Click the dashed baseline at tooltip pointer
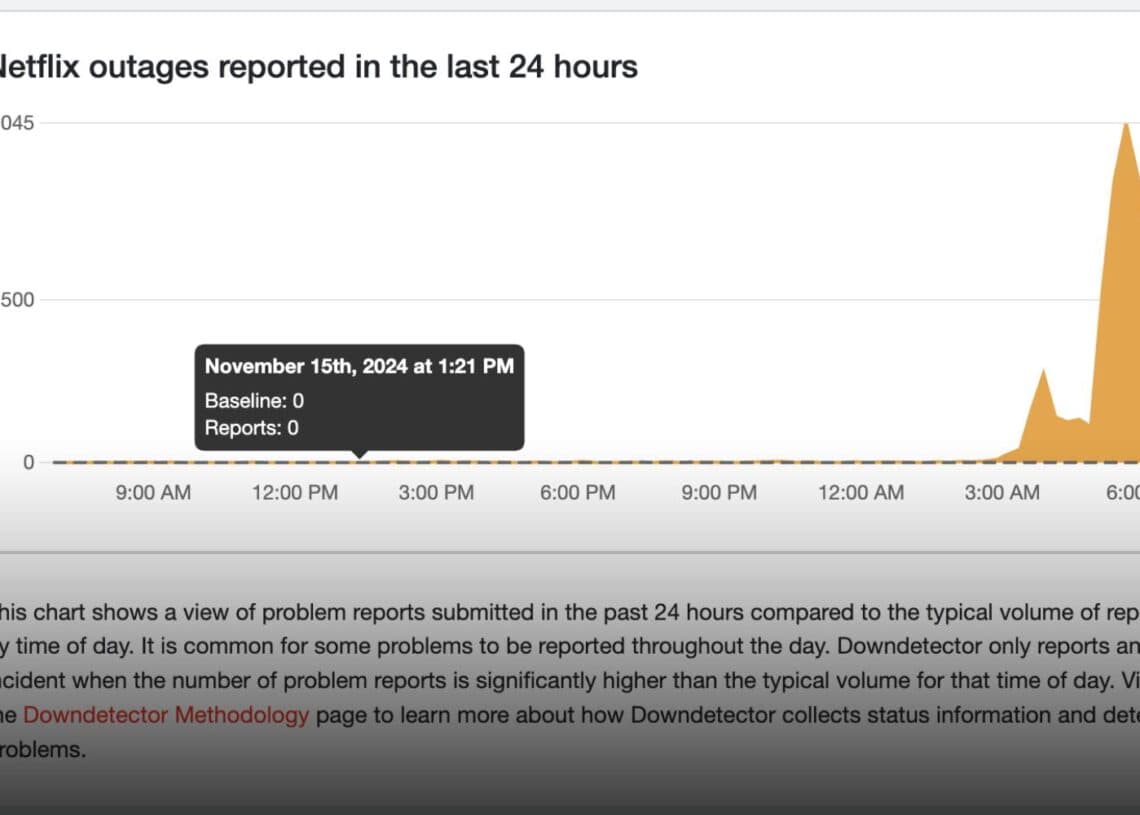This screenshot has width=1140, height=815. pos(360,462)
